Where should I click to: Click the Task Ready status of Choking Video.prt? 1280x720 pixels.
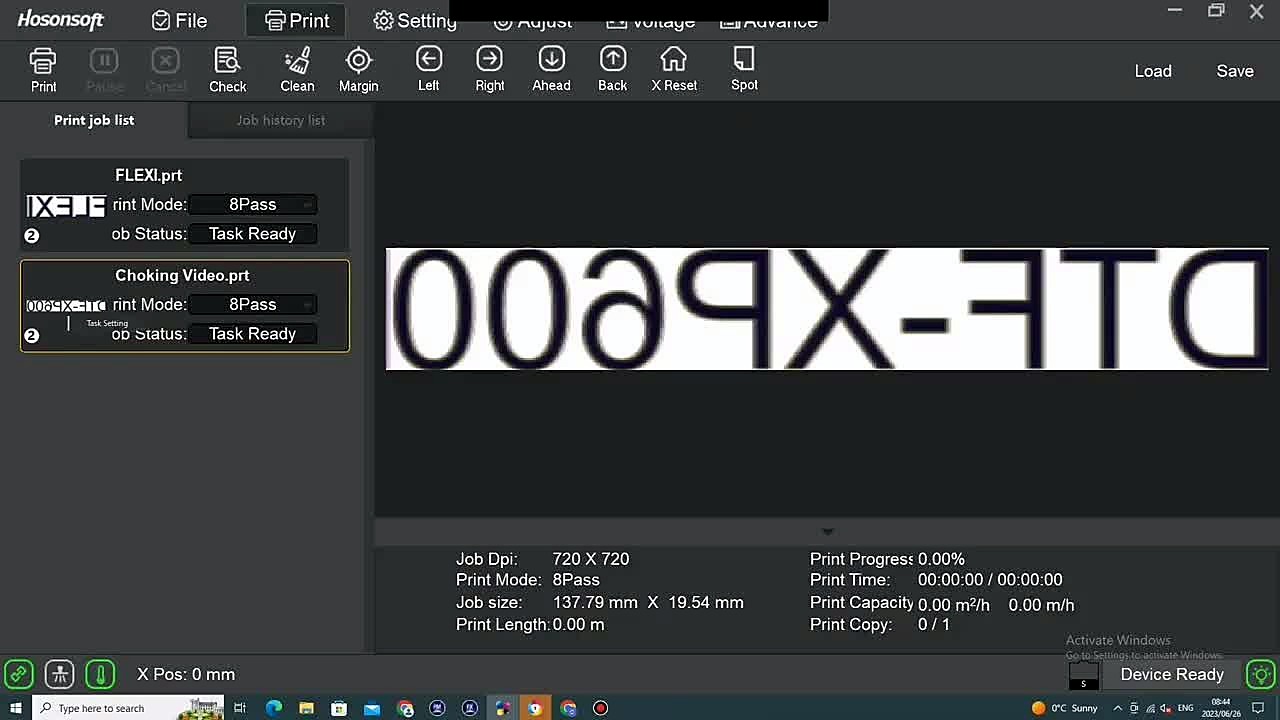click(253, 334)
